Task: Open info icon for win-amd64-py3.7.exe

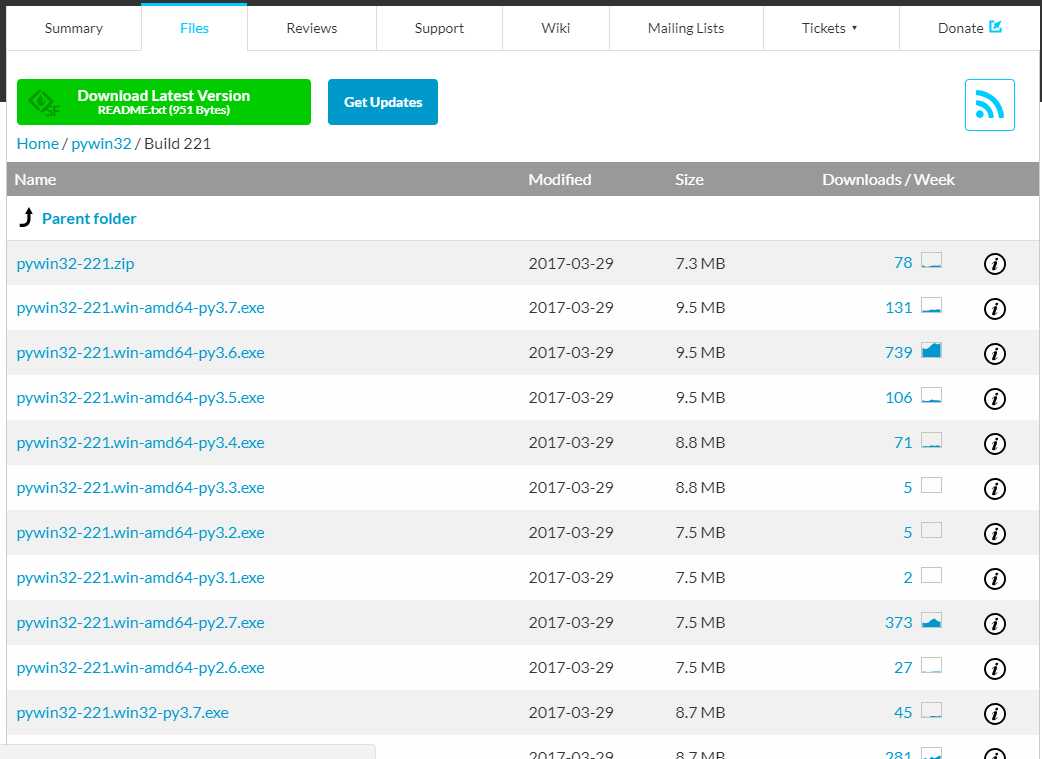Action: [x=994, y=308]
